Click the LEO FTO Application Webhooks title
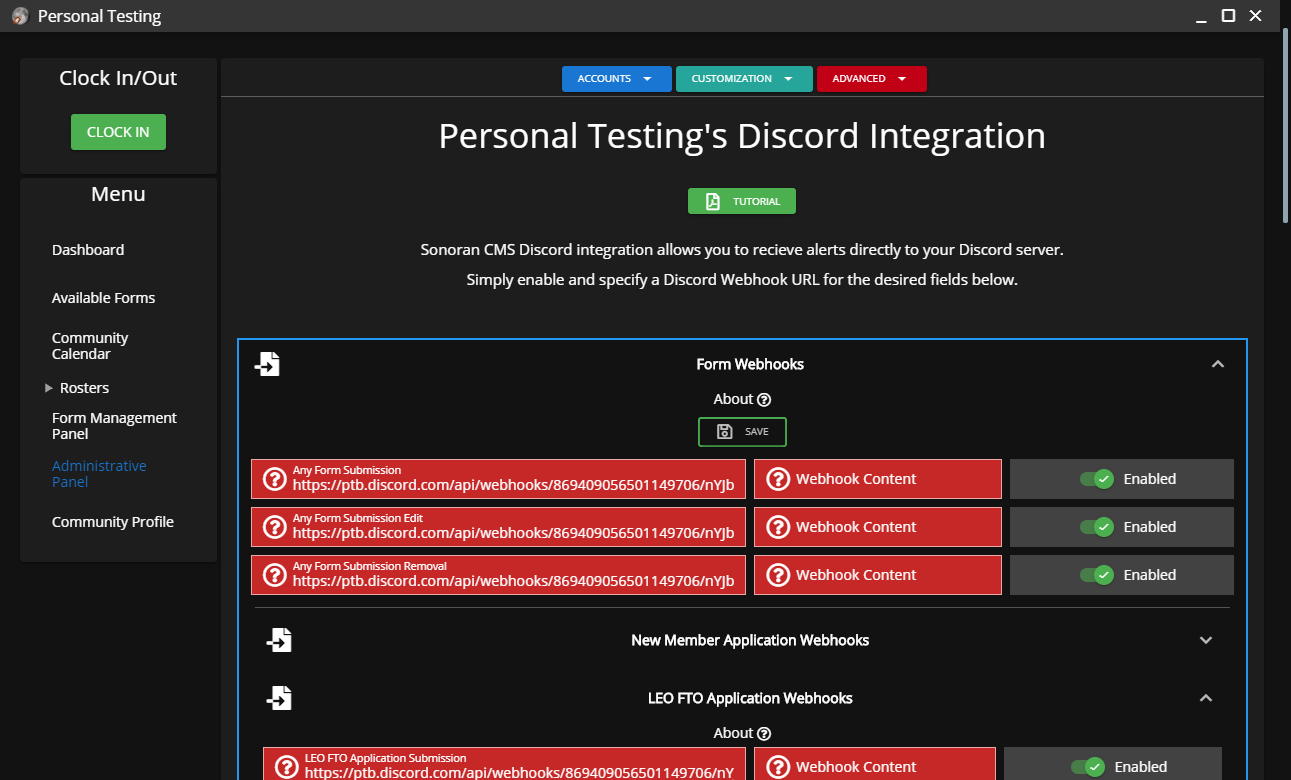Screen dimensions: 1291x780 point(750,698)
